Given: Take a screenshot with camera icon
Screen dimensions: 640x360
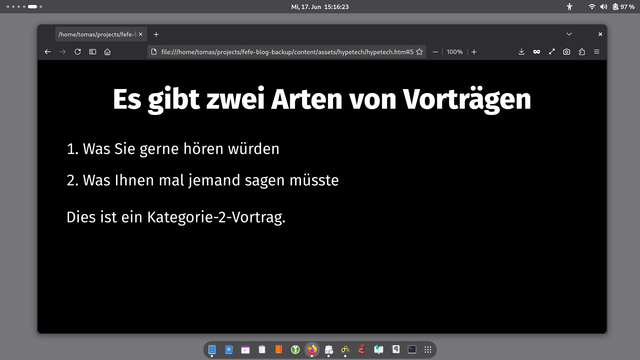Looking at the screenshot, I should coord(567,52).
